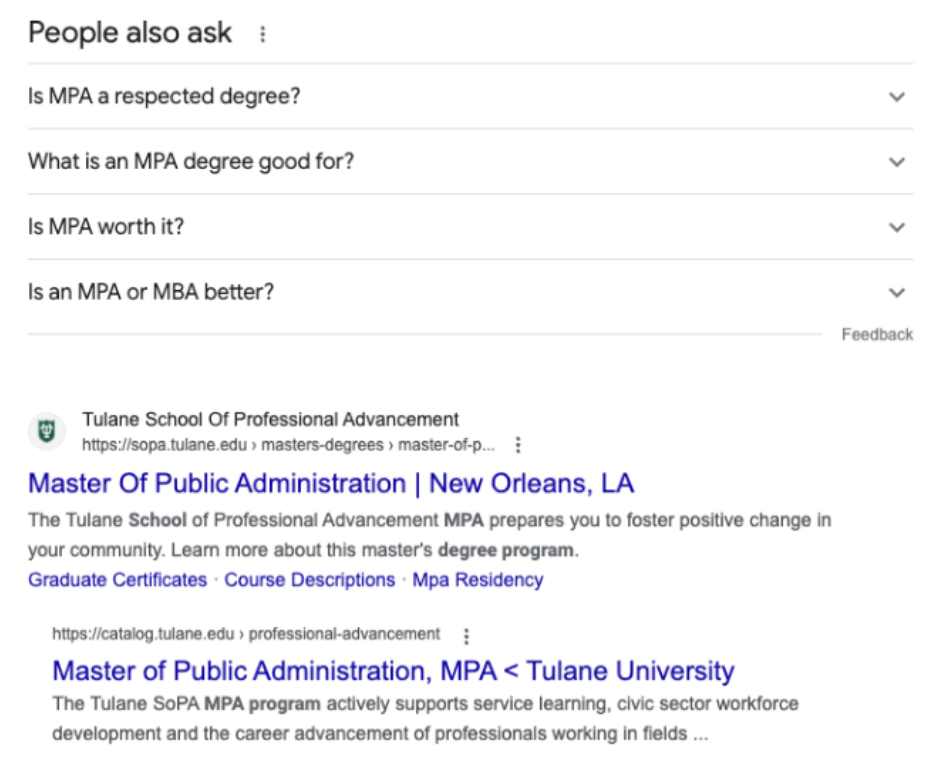
Task: Open more options for sopa.tulane.edu result
Action: pyautogui.click(x=518, y=445)
